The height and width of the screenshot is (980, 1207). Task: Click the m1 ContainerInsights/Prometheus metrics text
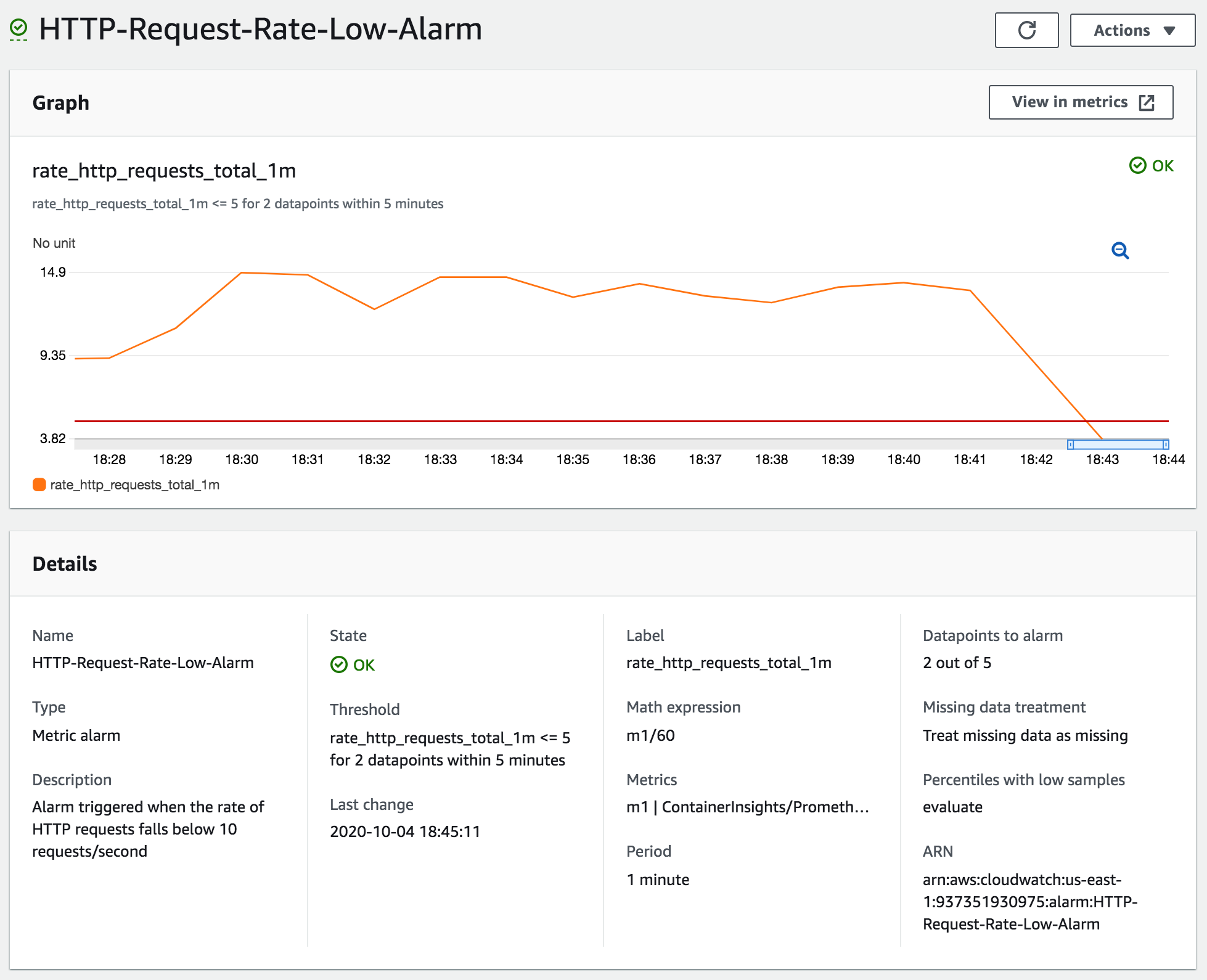click(x=747, y=807)
